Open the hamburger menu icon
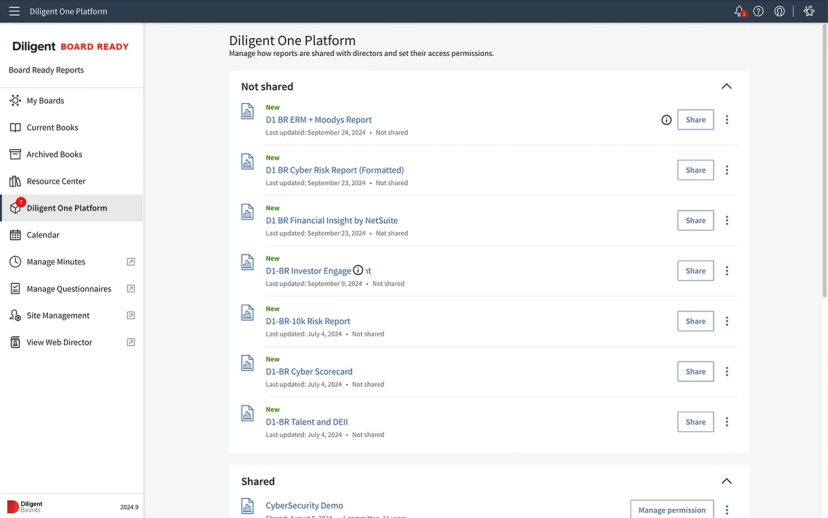The image size is (828, 518). tap(14, 11)
